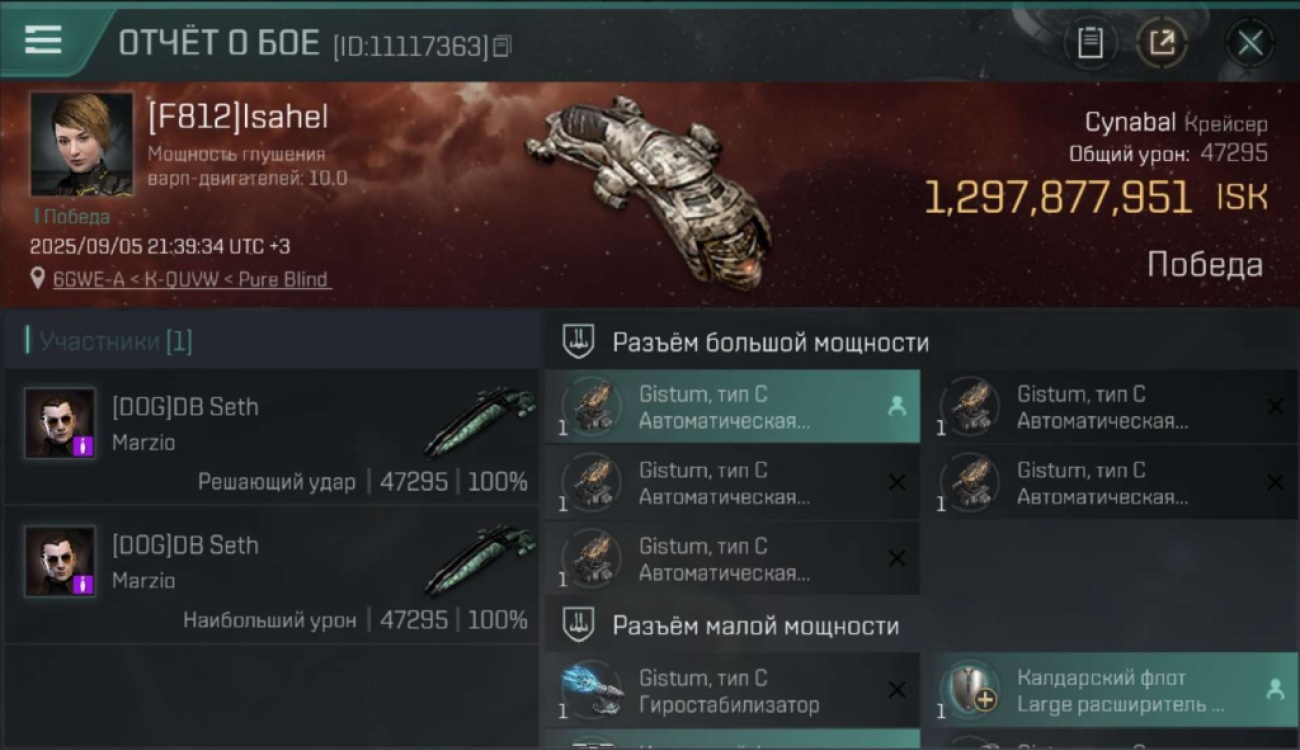The height and width of the screenshot is (750, 1300).
Task: Select the highlighted first Gistum autocannon row
Action: [732, 407]
